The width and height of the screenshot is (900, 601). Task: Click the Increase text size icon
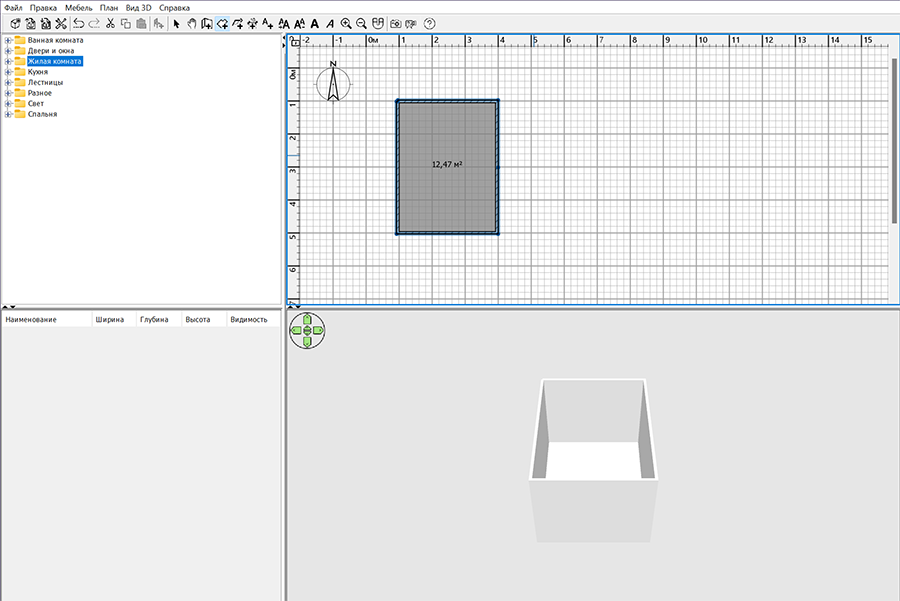[284, 24]
